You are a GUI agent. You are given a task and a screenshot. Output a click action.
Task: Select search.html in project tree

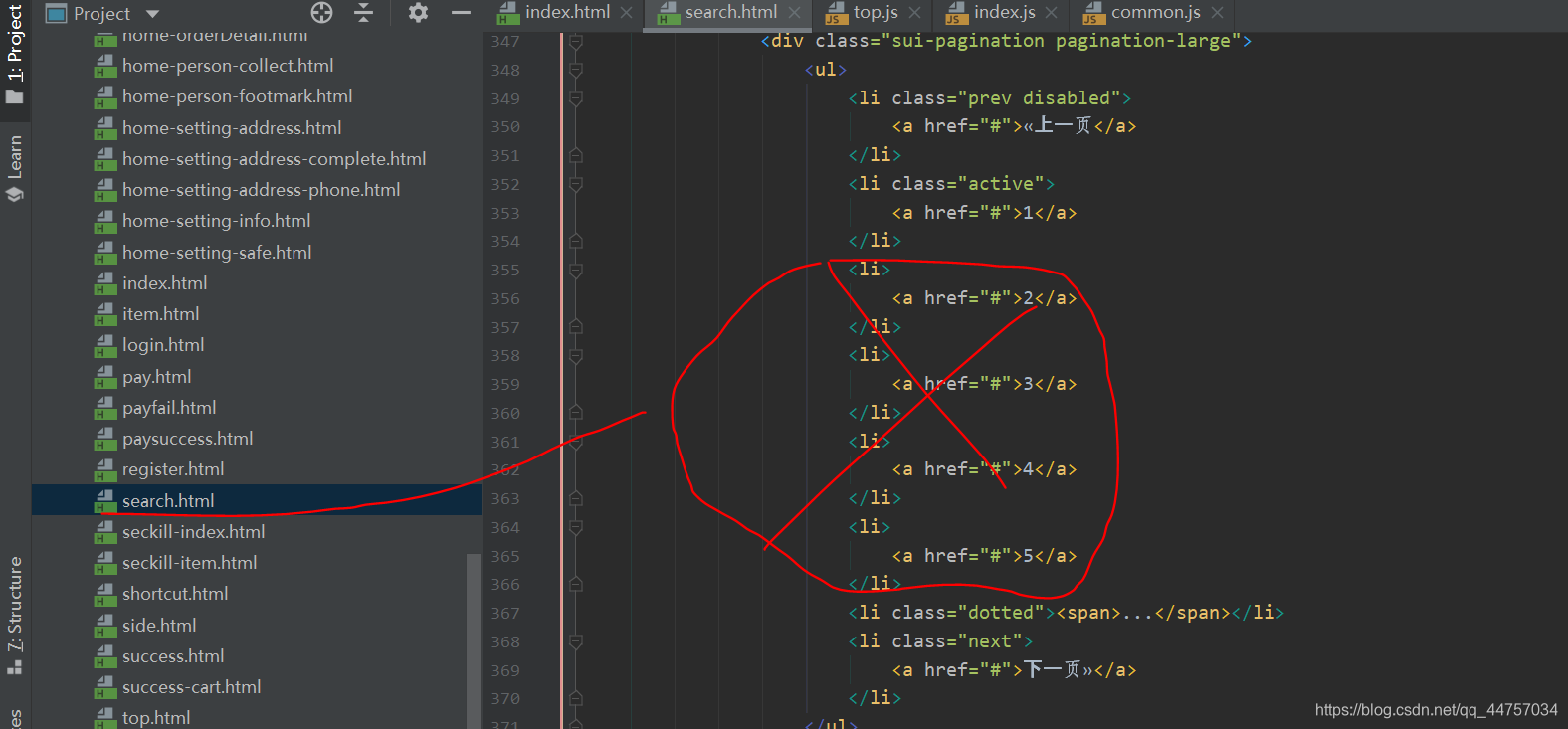tap(168, 501)
